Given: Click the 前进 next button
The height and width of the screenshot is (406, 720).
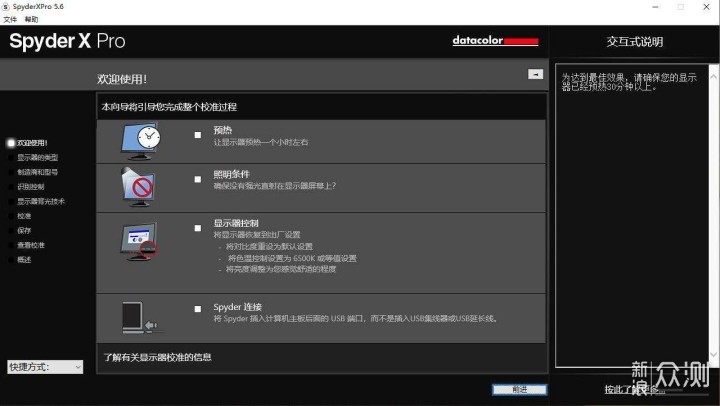Looking at the screenshot, I should click(x=519, y=389).
